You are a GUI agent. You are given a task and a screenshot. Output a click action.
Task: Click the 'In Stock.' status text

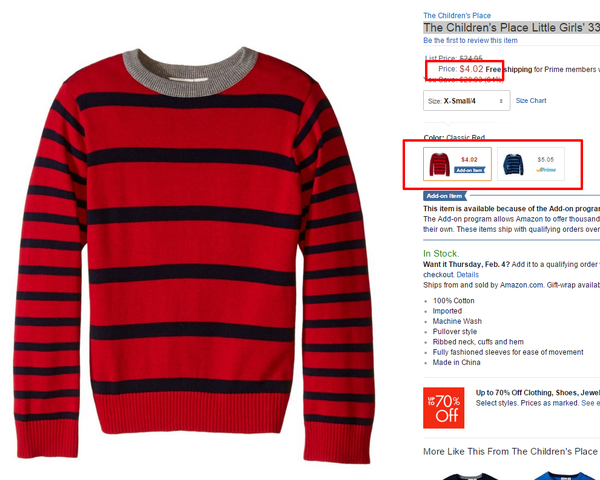(x=441, y=254)
